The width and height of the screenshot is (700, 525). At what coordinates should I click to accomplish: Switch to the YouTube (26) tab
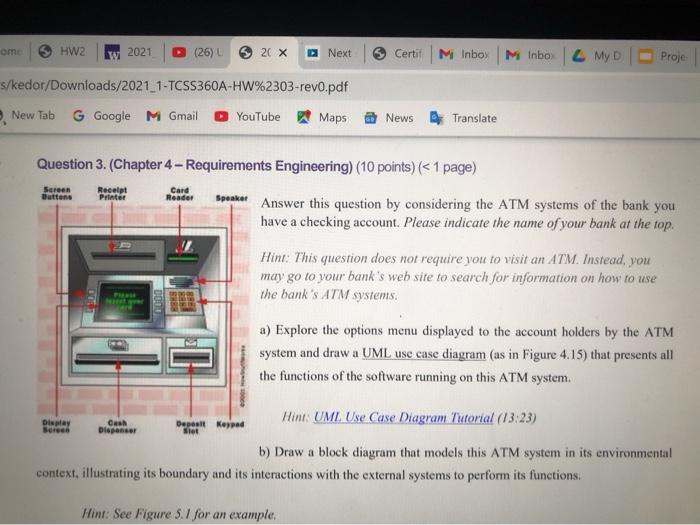coord(198,52)
